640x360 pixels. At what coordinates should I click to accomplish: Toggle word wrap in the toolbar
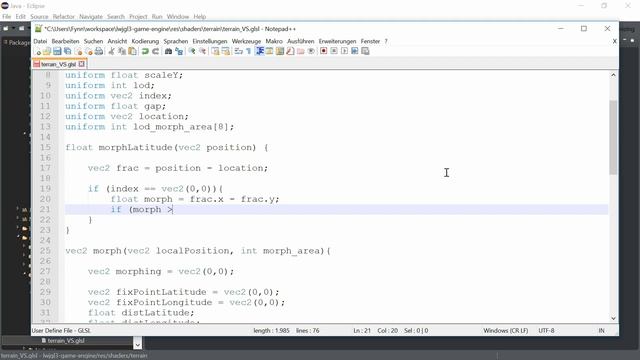[x=238, y=51]
